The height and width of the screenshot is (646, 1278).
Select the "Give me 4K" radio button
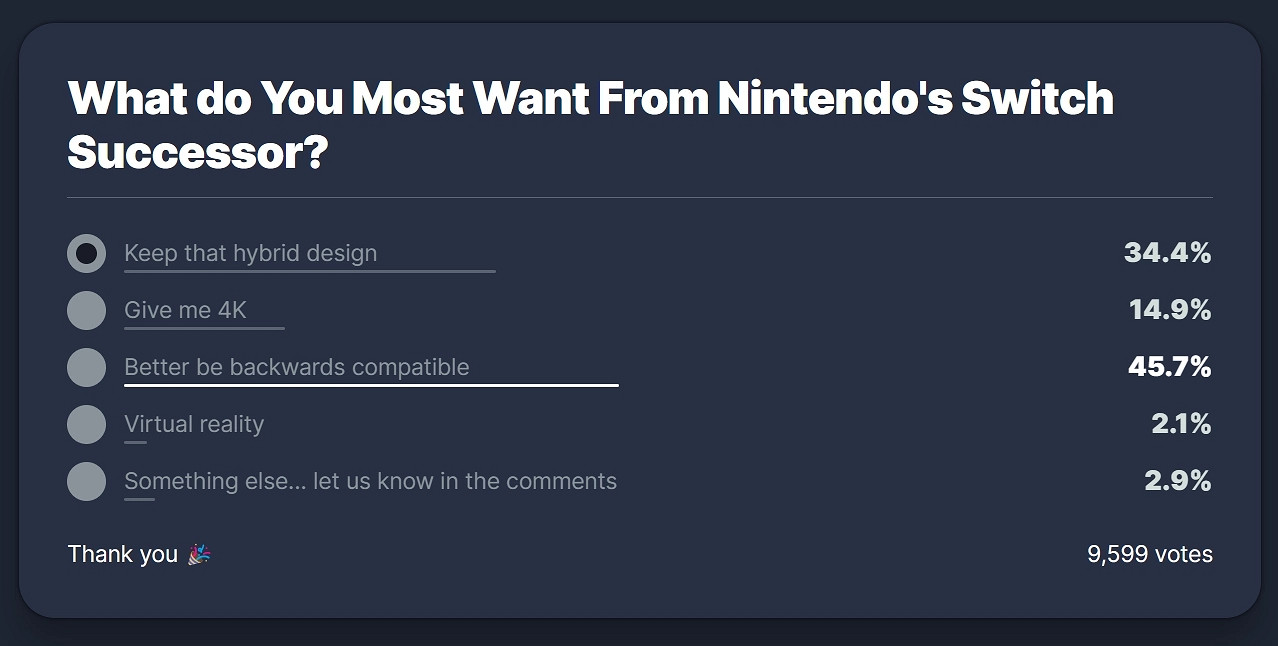pos(86,310)
